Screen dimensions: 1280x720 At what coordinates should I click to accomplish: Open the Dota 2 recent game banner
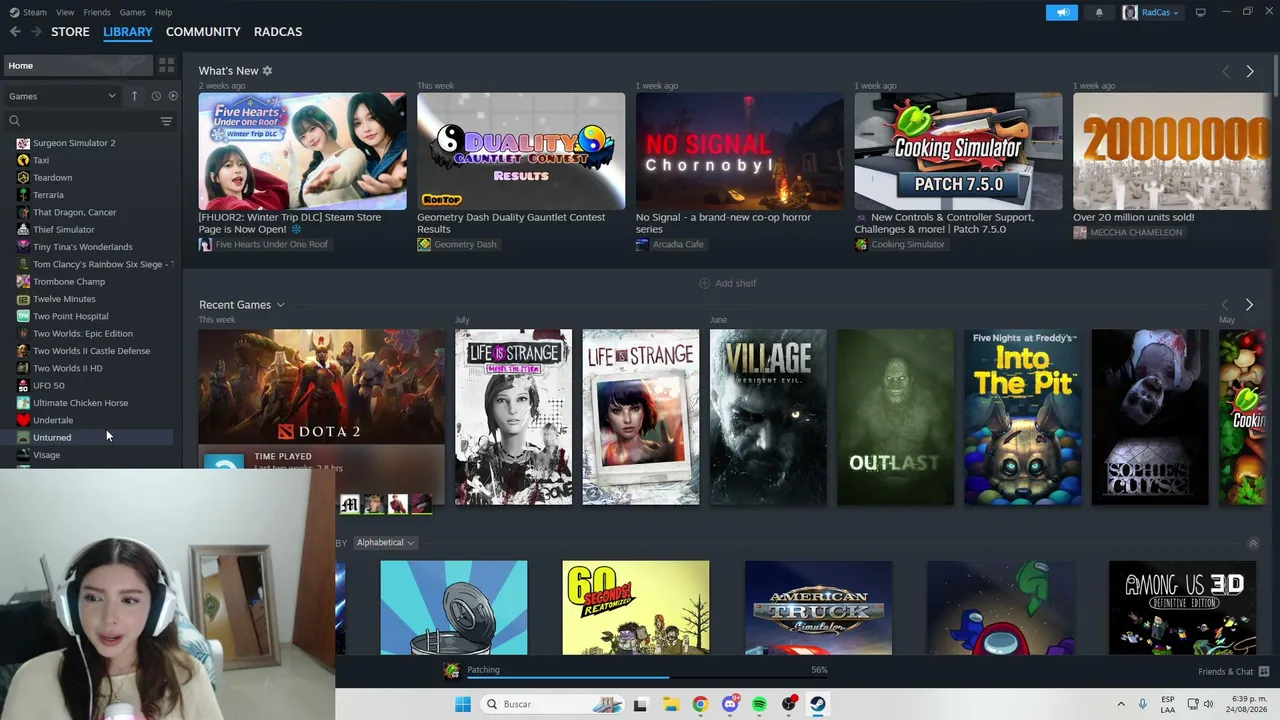pos(322,387)
